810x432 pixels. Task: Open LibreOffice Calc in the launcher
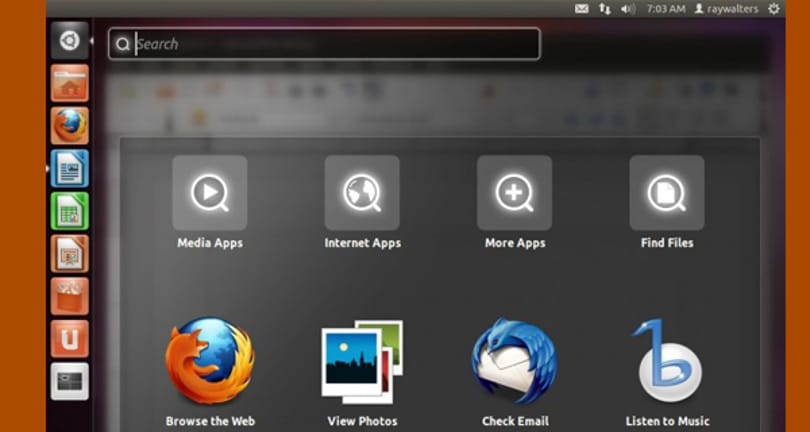pos(70,211)
